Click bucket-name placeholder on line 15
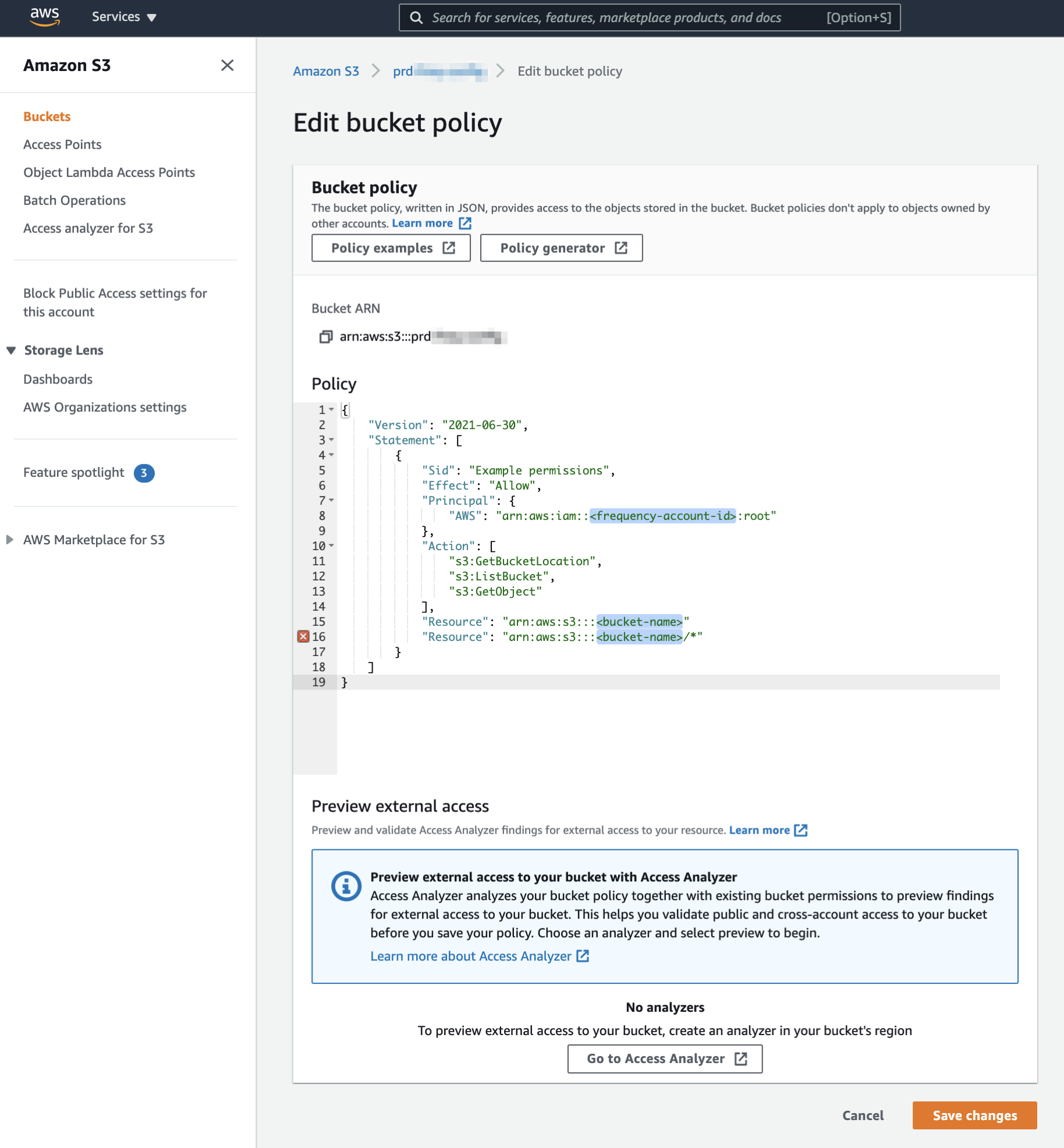The height and width of the screenshot is (1148, 1064). tap(639, 622)
